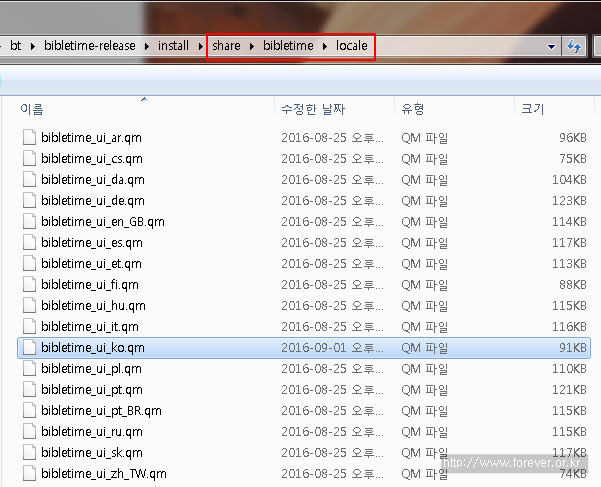Click the bibletime_ui_ko.qm file icon
This screenshot has height=487, width=601.
30,348
